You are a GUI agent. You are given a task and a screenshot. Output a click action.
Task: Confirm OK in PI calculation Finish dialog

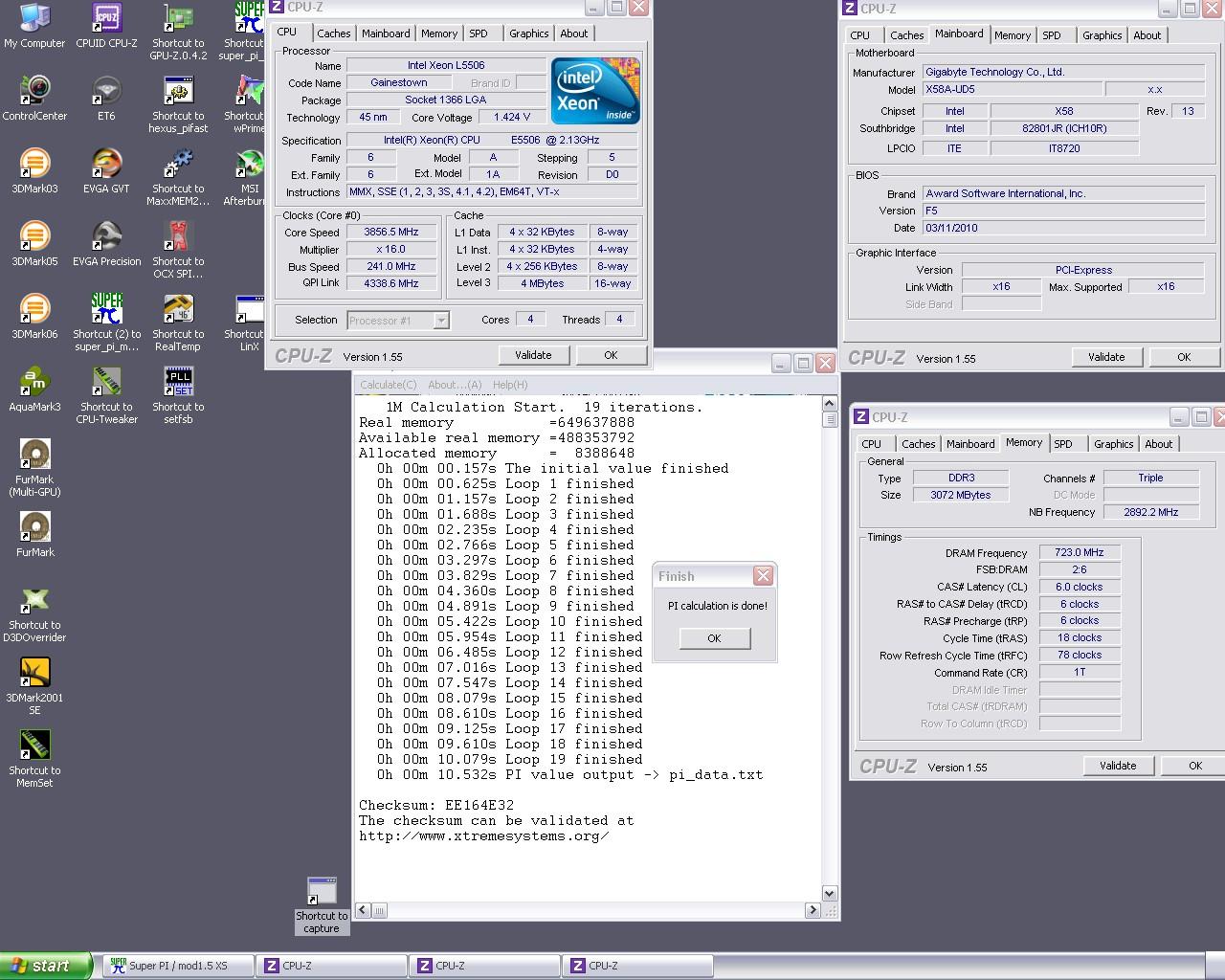pos(714,638)
